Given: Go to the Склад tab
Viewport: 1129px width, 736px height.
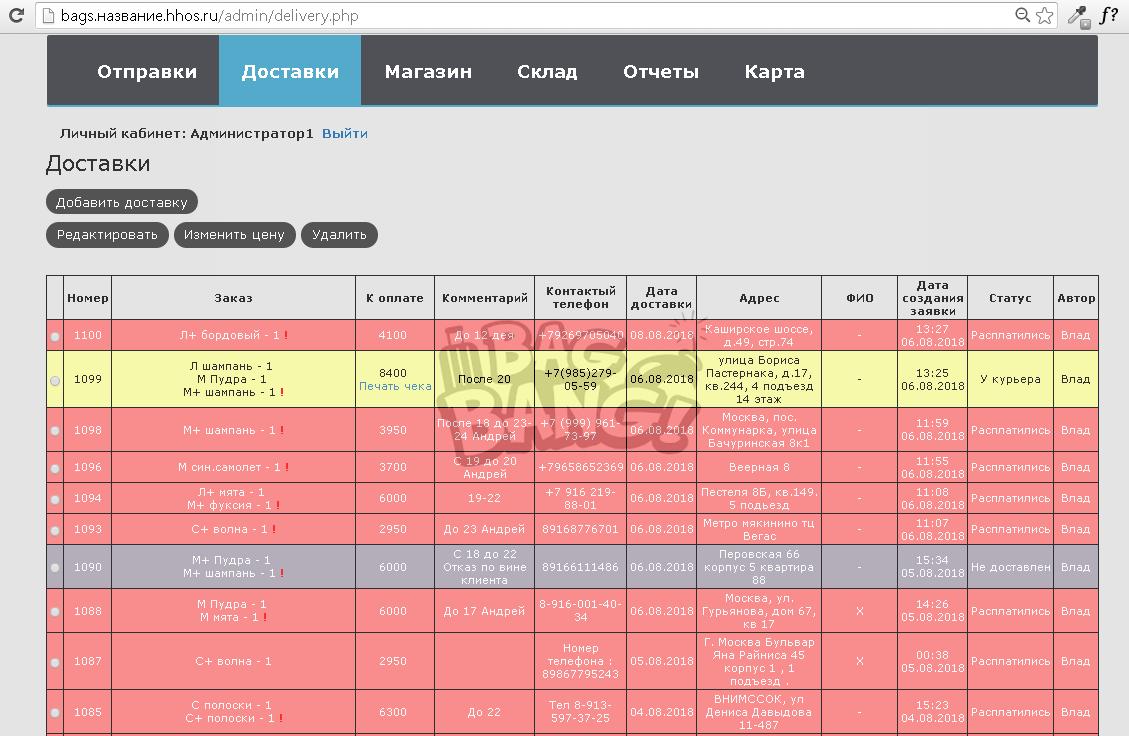Looking at the screenshot, I should click(547, 71).
